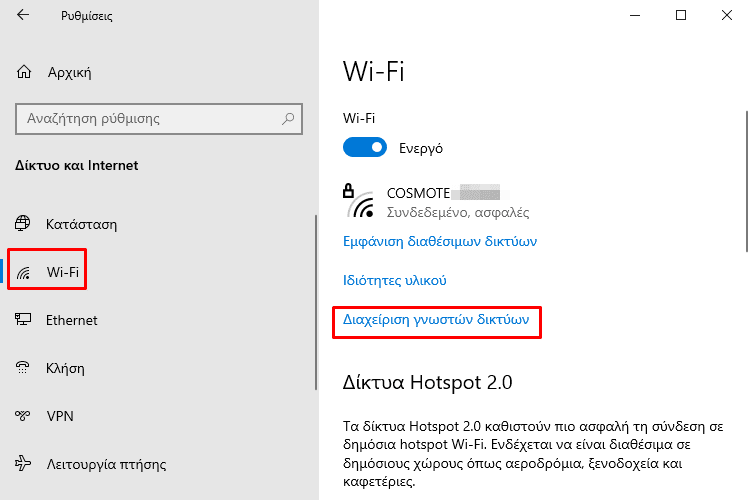Select the Κατάσταση globe icon
The height and width of the screenshot is (500, 750).
click(x=22, y=223)
